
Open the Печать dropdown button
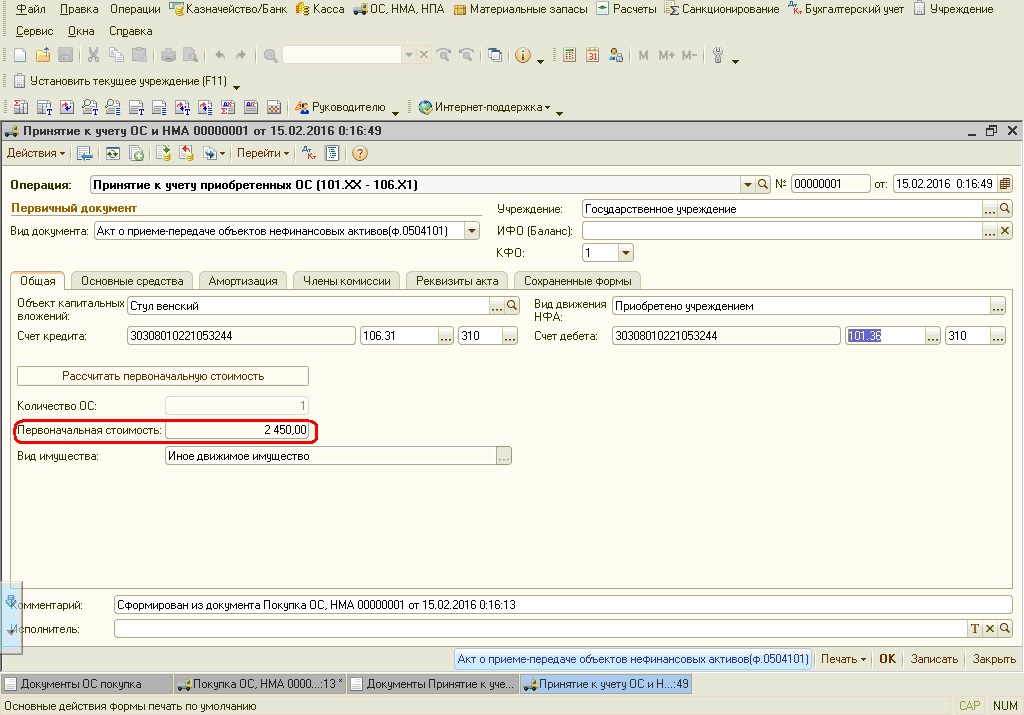pos(843,659)
